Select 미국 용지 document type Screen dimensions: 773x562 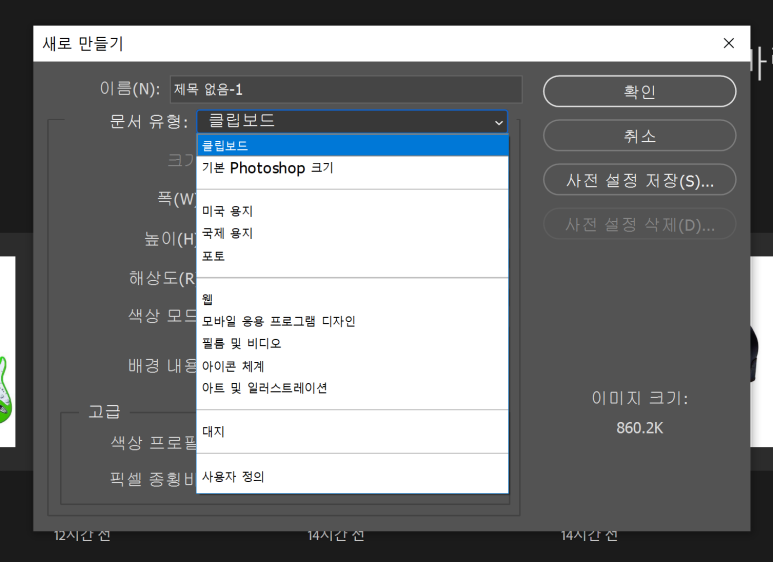point(352,211)
